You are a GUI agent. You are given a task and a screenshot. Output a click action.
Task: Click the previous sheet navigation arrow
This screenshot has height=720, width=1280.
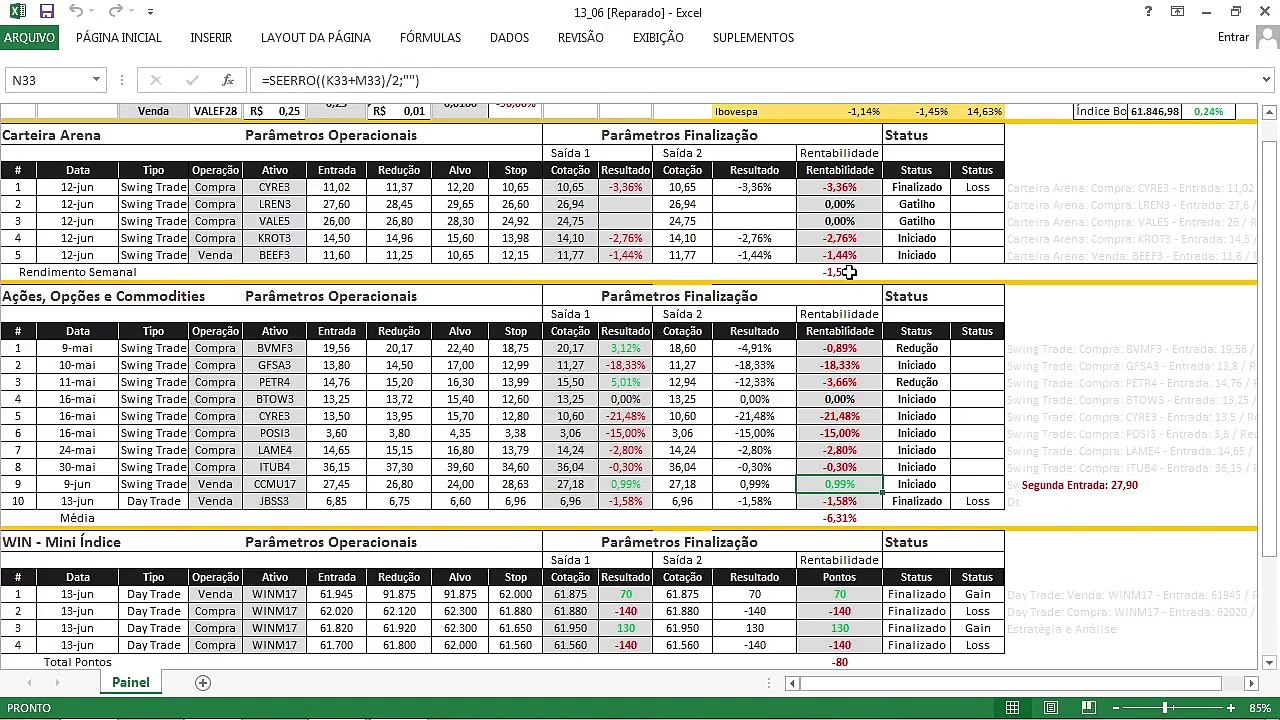click(29, 683)
